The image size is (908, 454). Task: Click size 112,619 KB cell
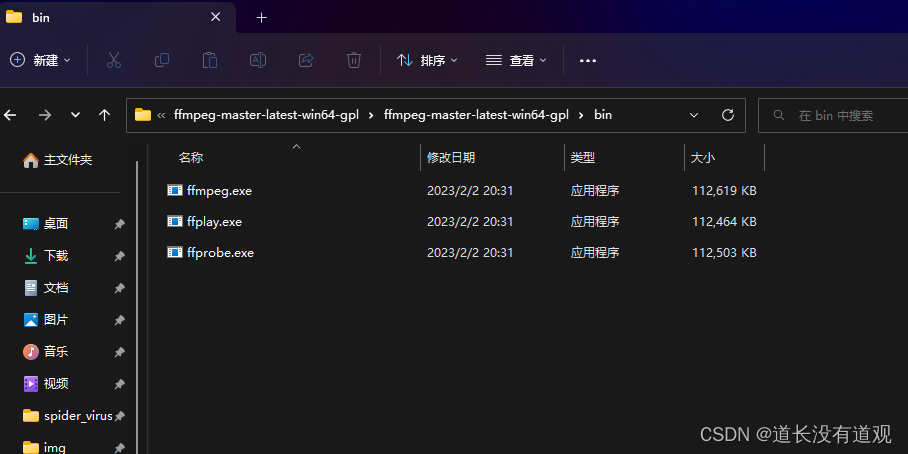pyautogui.click(x=724, y=191)
